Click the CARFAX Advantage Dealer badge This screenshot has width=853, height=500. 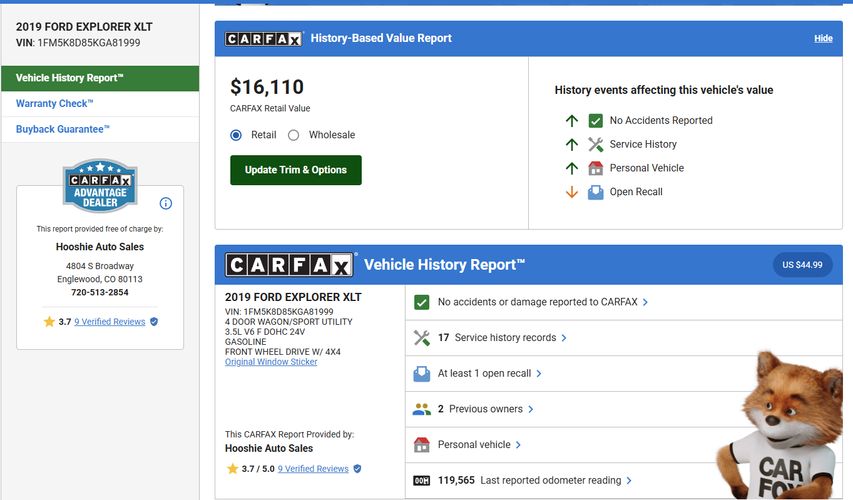click(x=99, y=186)
